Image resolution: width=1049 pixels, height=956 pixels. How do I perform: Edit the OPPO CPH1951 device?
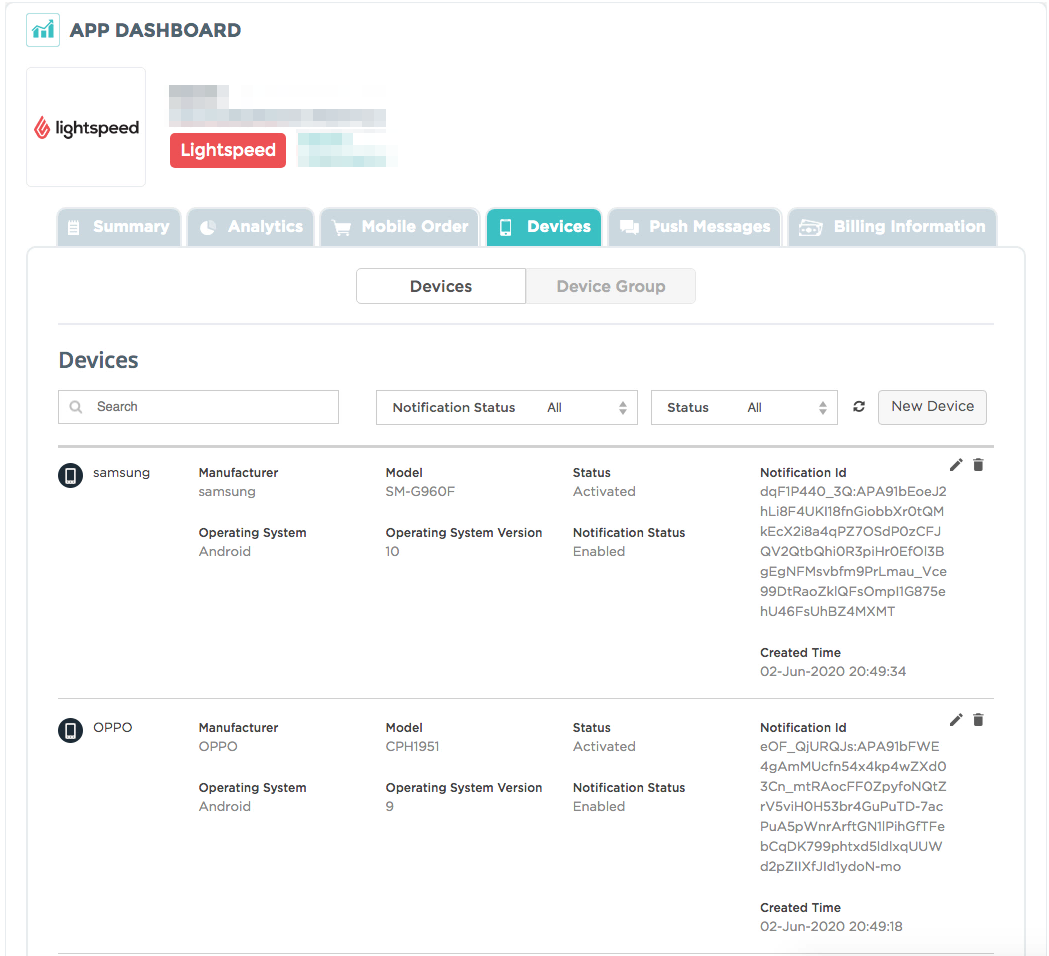tap(956, 719)
